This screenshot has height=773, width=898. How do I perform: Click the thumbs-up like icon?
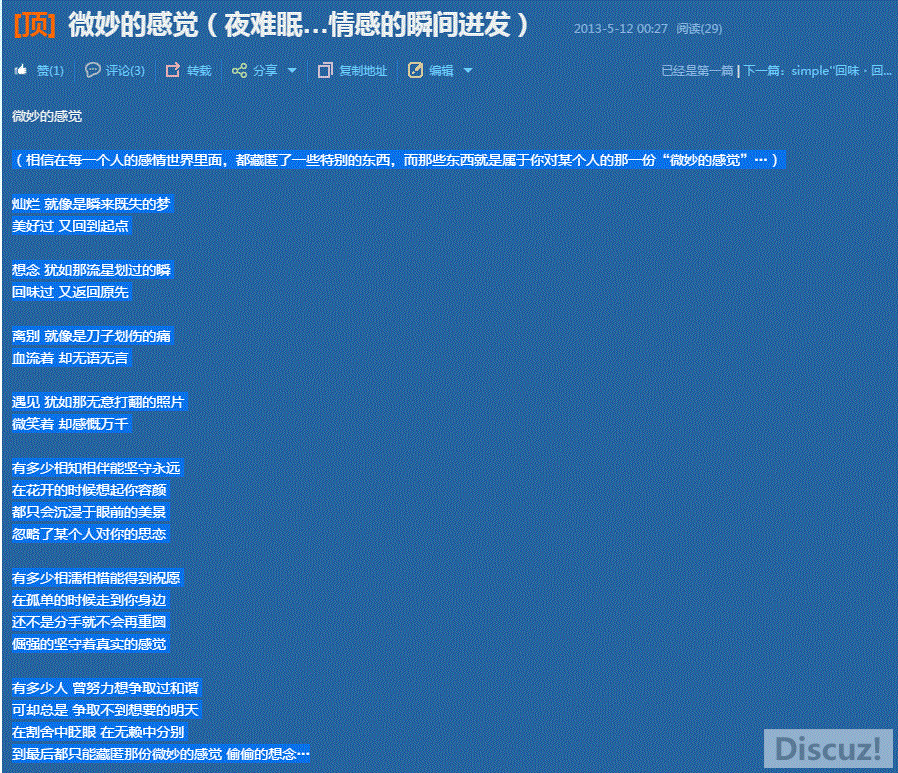[20, 70]
